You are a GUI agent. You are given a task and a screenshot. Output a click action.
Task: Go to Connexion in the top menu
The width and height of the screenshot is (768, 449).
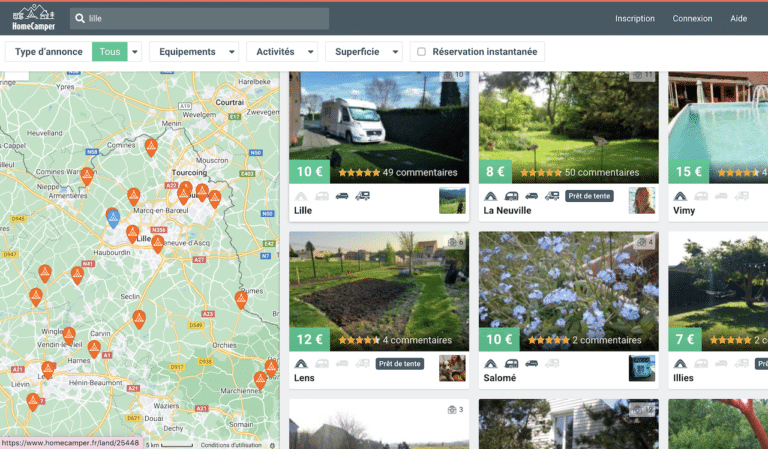point(692,18)
